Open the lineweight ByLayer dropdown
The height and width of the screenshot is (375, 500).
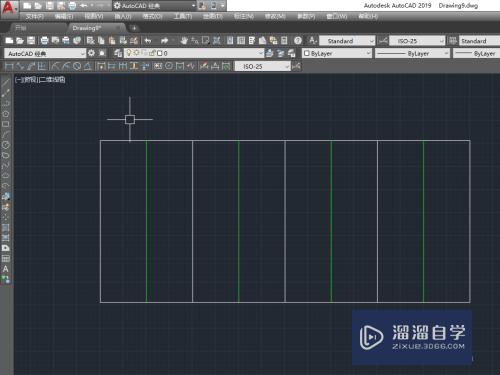pyautogui.click(x=476, y=53)
